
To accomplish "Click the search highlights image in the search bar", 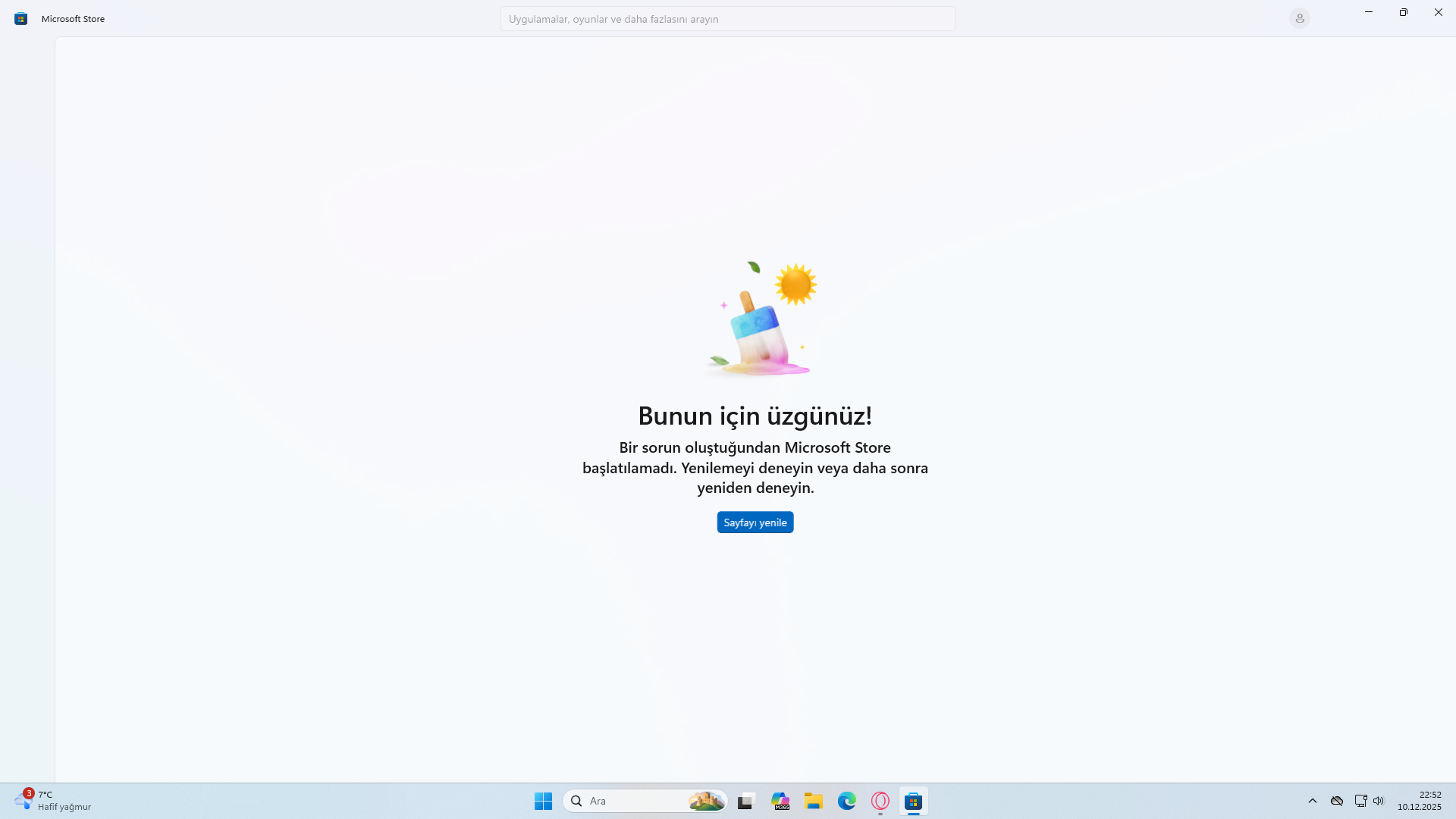I will click(705, 801).
